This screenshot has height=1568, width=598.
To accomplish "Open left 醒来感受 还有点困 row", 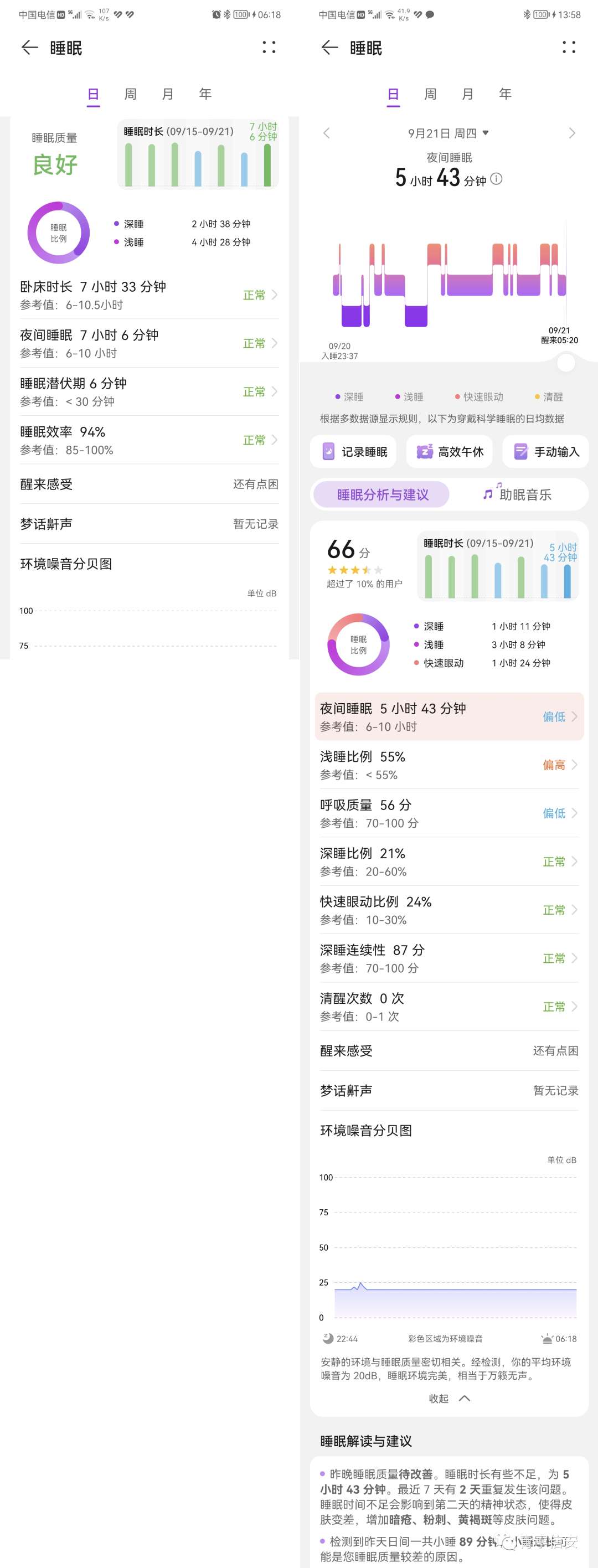I will pyautogui.click(x=149, y=484).
